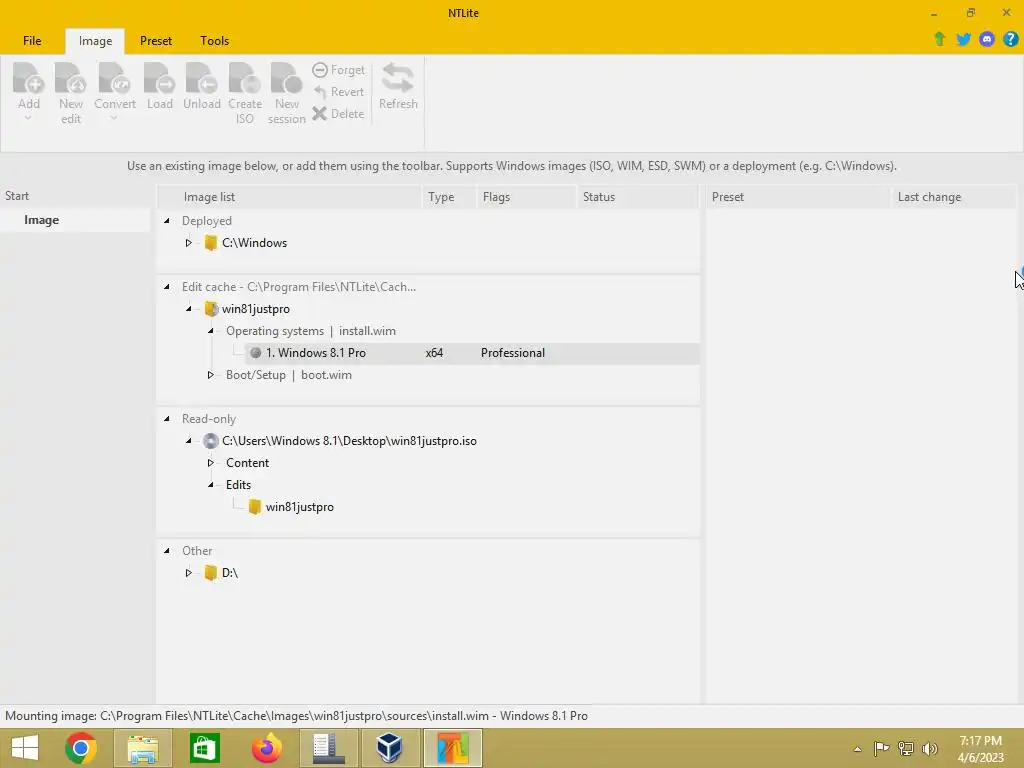Select the Content row text
The height and width of the screenshot is (768, 1024).
pyautogui.click(x=248, y=463)
